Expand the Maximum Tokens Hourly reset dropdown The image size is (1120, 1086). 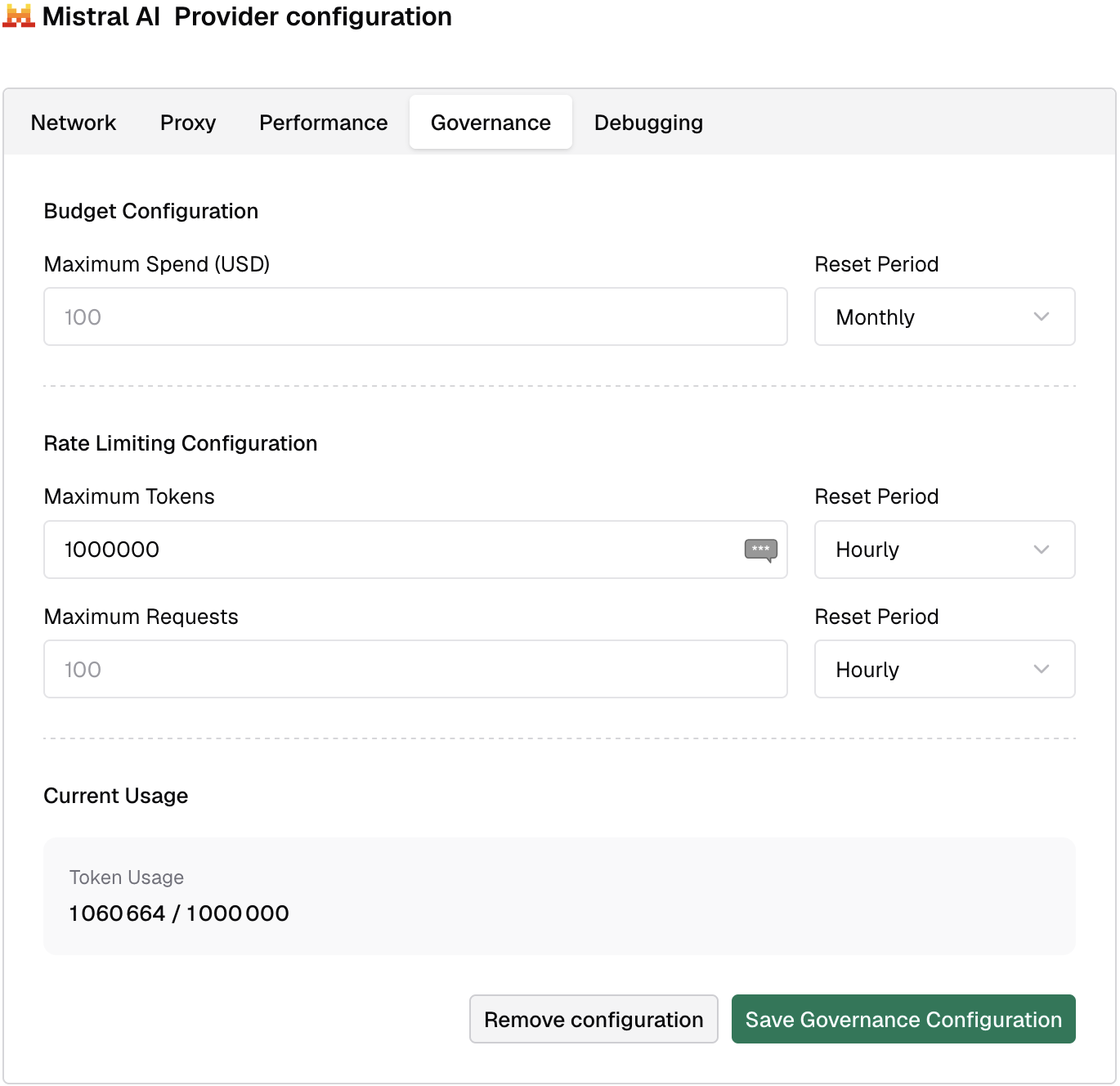944,550
